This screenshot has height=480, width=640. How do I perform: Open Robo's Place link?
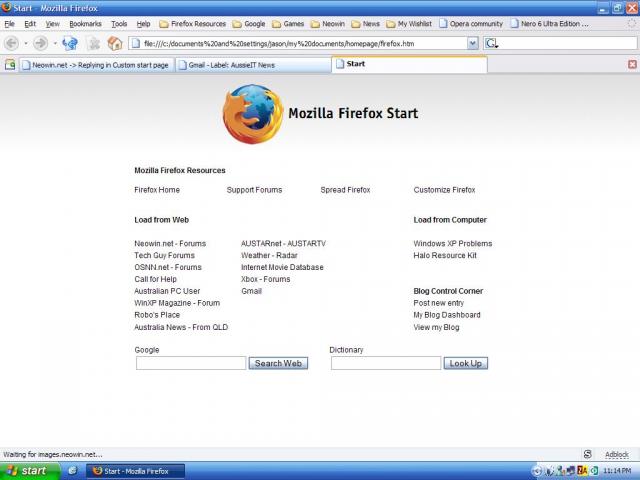point(157,315)
